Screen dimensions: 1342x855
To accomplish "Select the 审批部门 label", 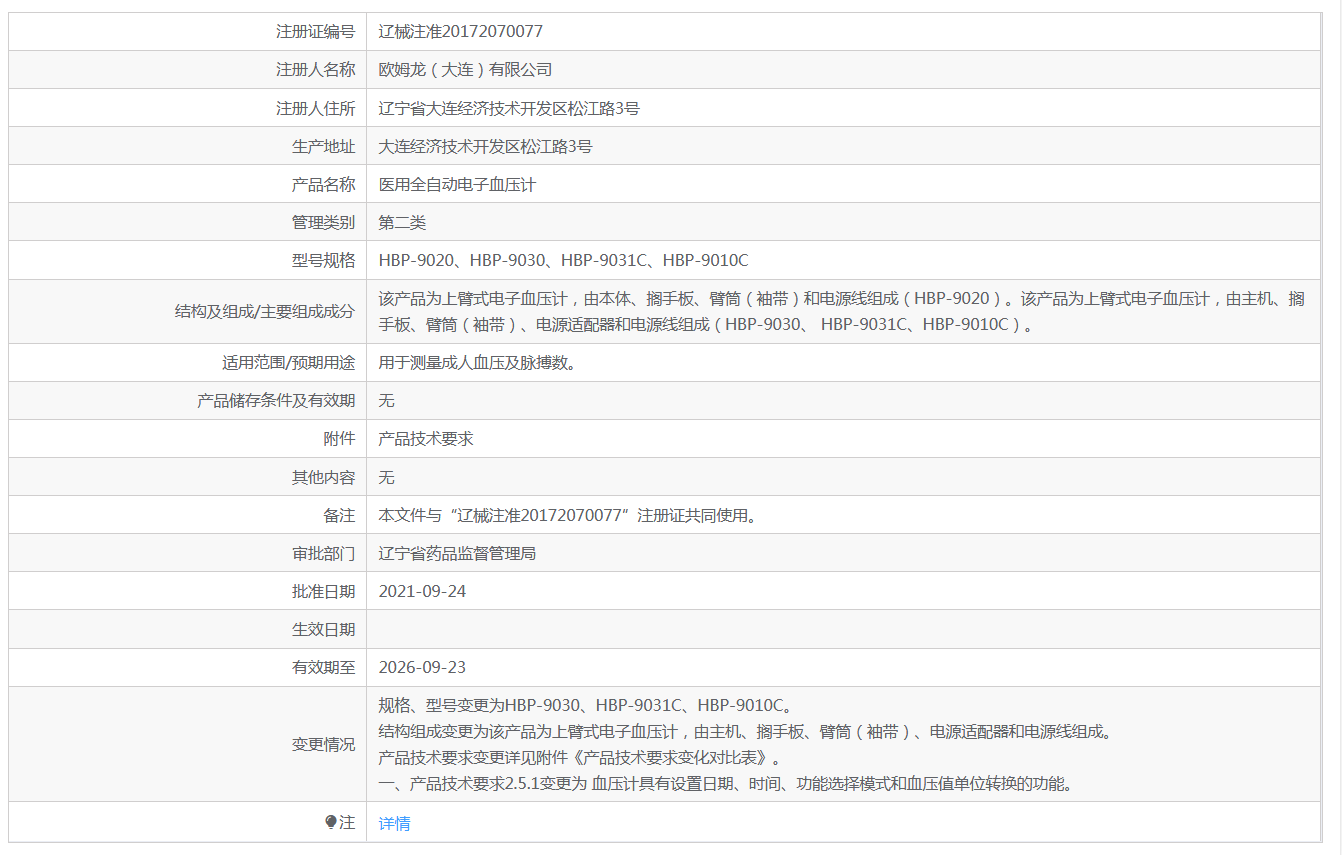I will pyautogui.click(x=323, y=553).
